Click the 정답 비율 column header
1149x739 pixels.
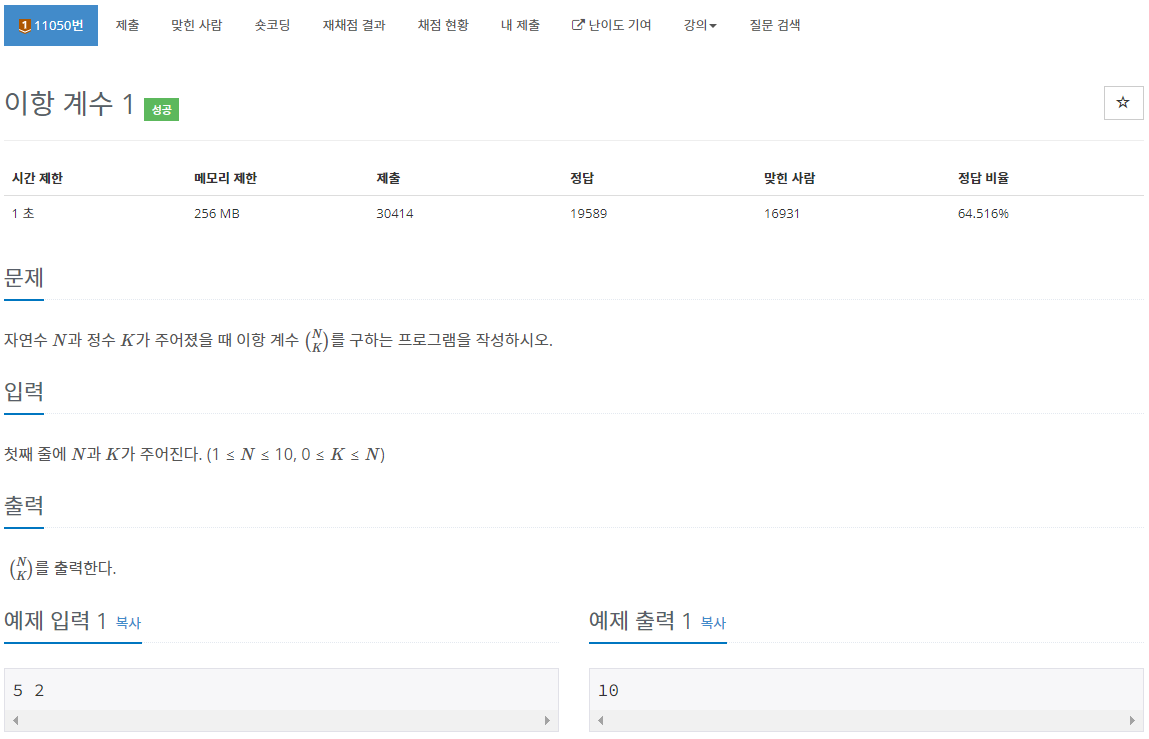983,178
